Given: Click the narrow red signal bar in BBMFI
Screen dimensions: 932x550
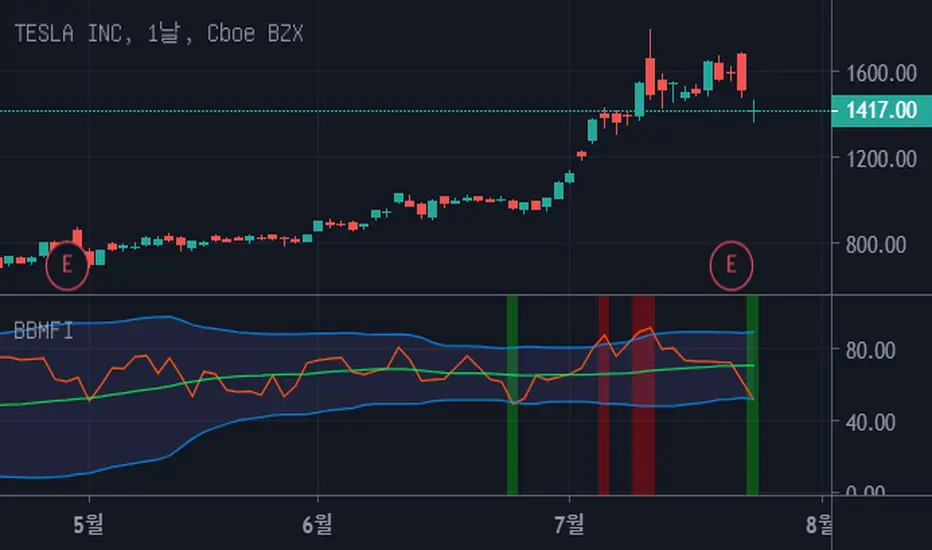Looking at the screenshot, I should (x=603, y=395).
